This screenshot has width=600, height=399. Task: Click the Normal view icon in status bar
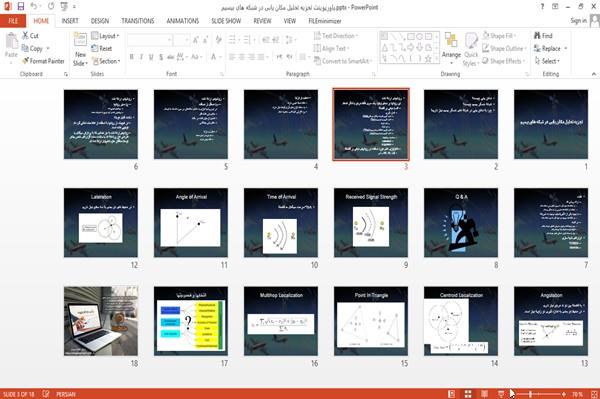452,394
